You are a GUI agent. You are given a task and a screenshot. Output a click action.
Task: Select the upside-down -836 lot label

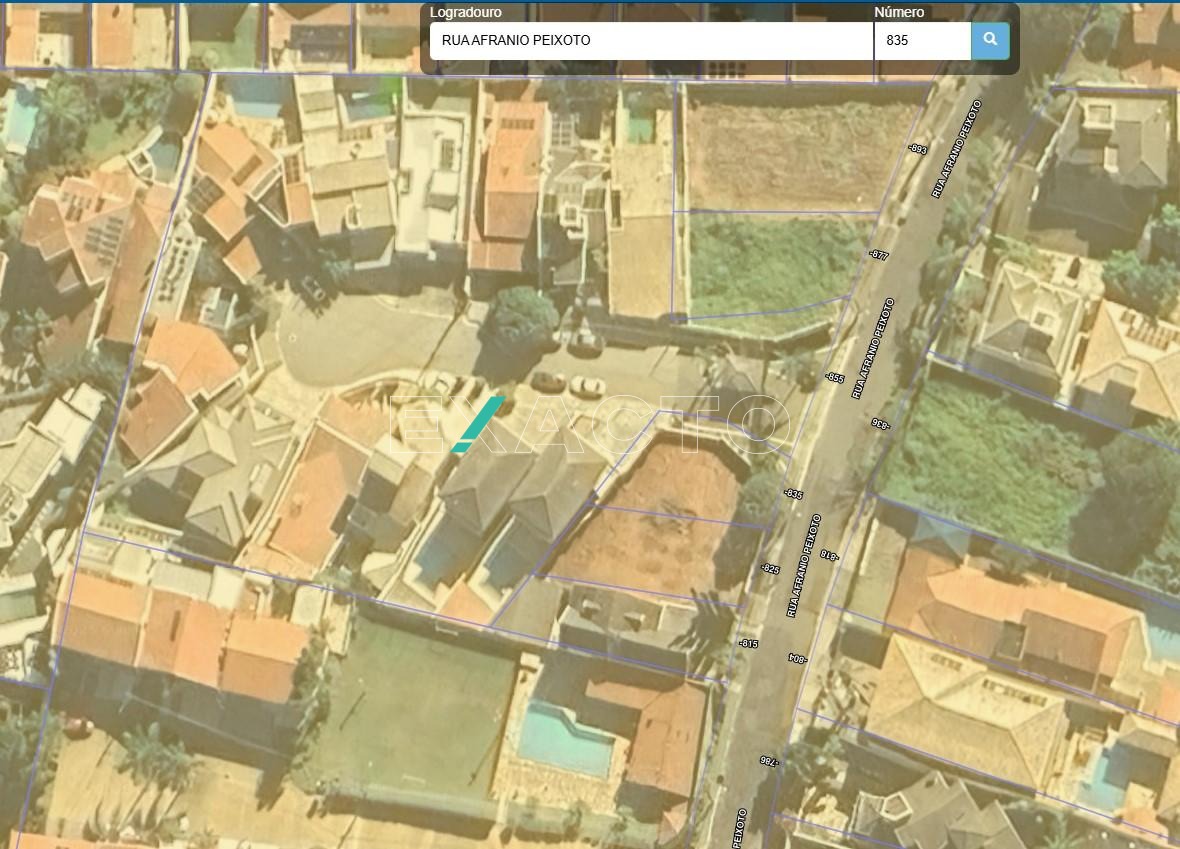[x=879, y=423]
